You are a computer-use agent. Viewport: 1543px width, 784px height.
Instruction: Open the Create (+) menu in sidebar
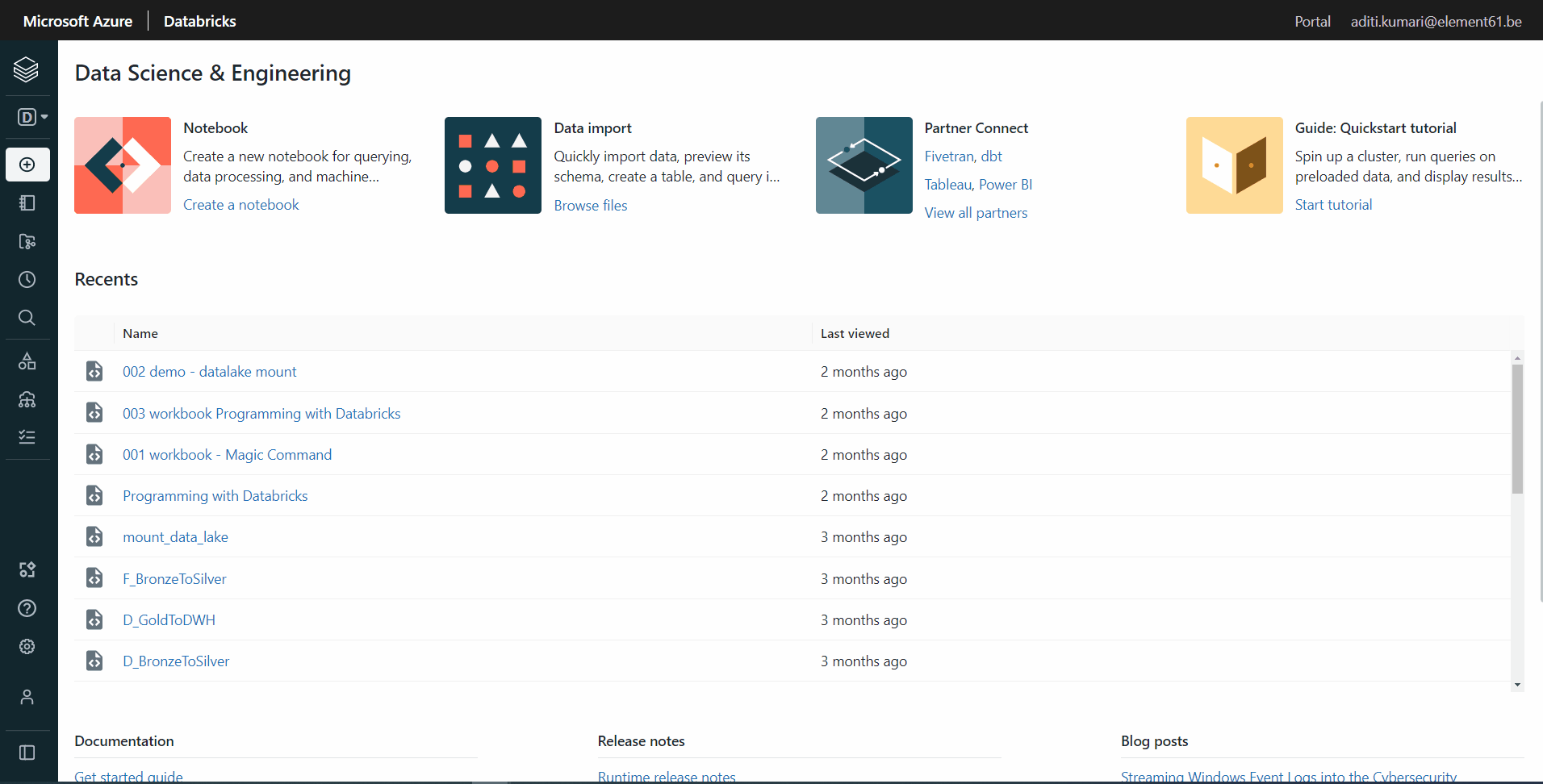click(x=27, y=165)
